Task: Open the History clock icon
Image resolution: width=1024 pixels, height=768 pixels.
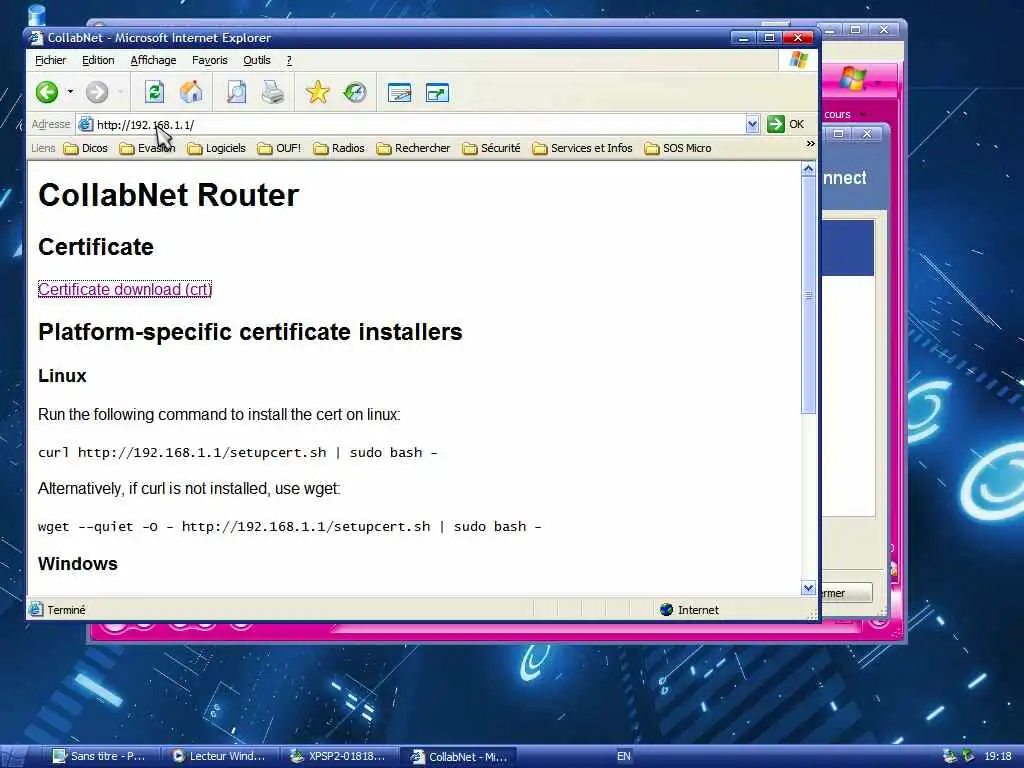Action: (355, 92)
